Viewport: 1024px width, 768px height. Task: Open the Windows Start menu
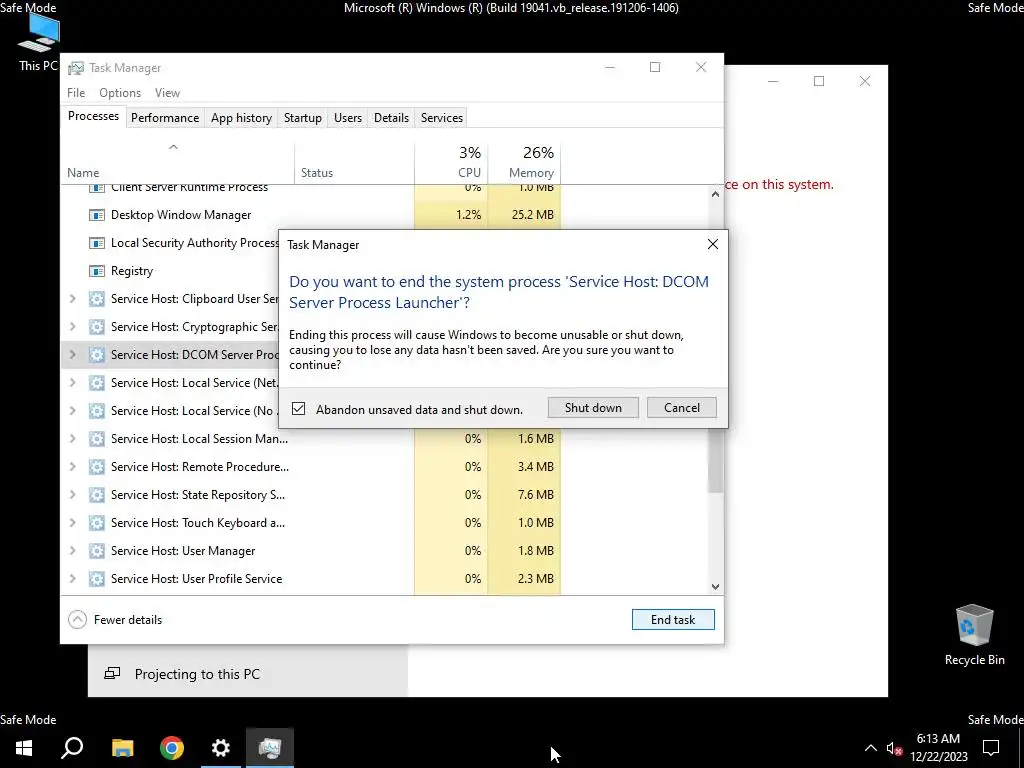pyautogui.click(x=24, y=748)
